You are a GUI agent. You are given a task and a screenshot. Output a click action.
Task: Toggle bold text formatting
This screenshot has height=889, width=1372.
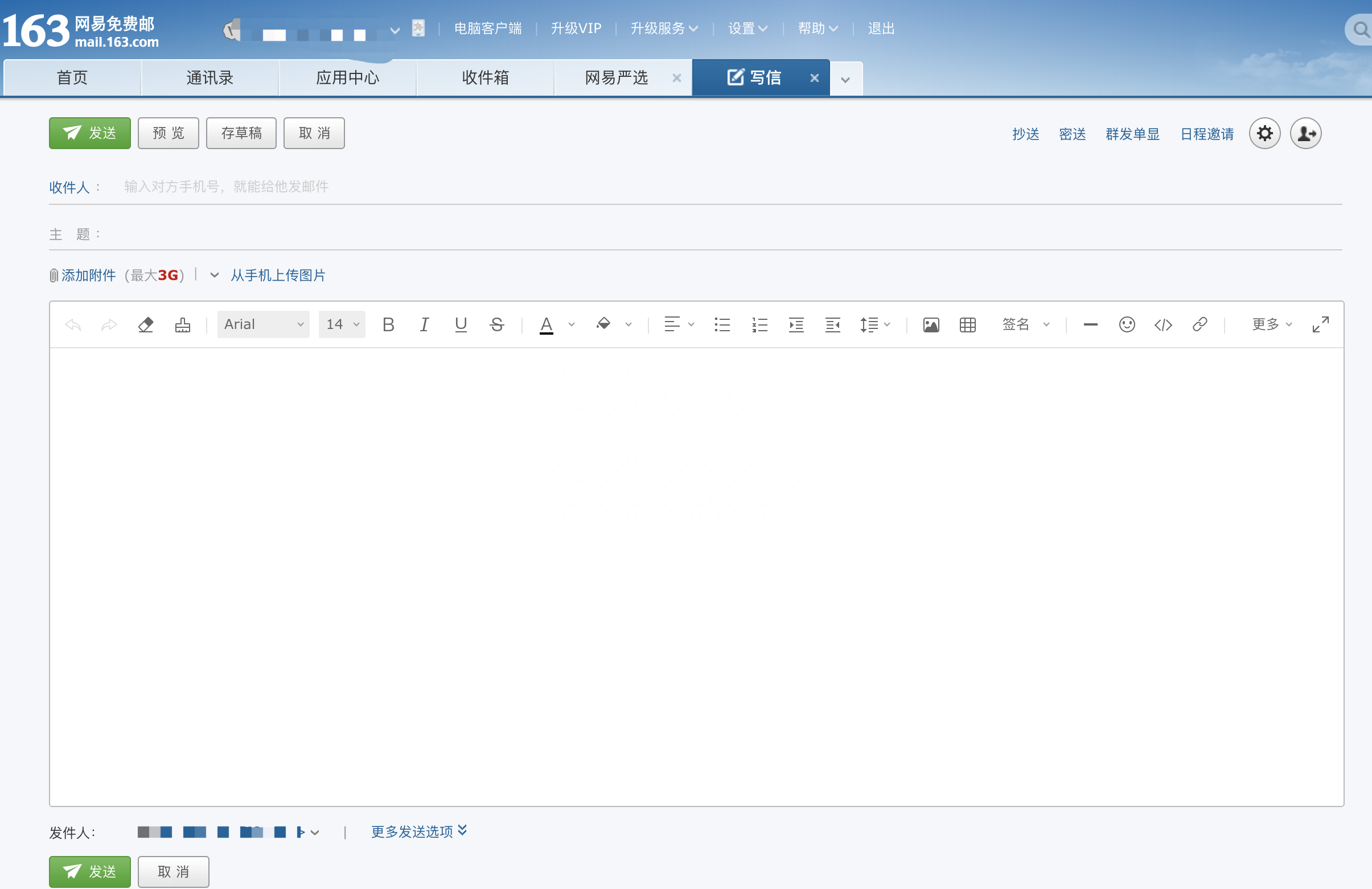[388, 325]
